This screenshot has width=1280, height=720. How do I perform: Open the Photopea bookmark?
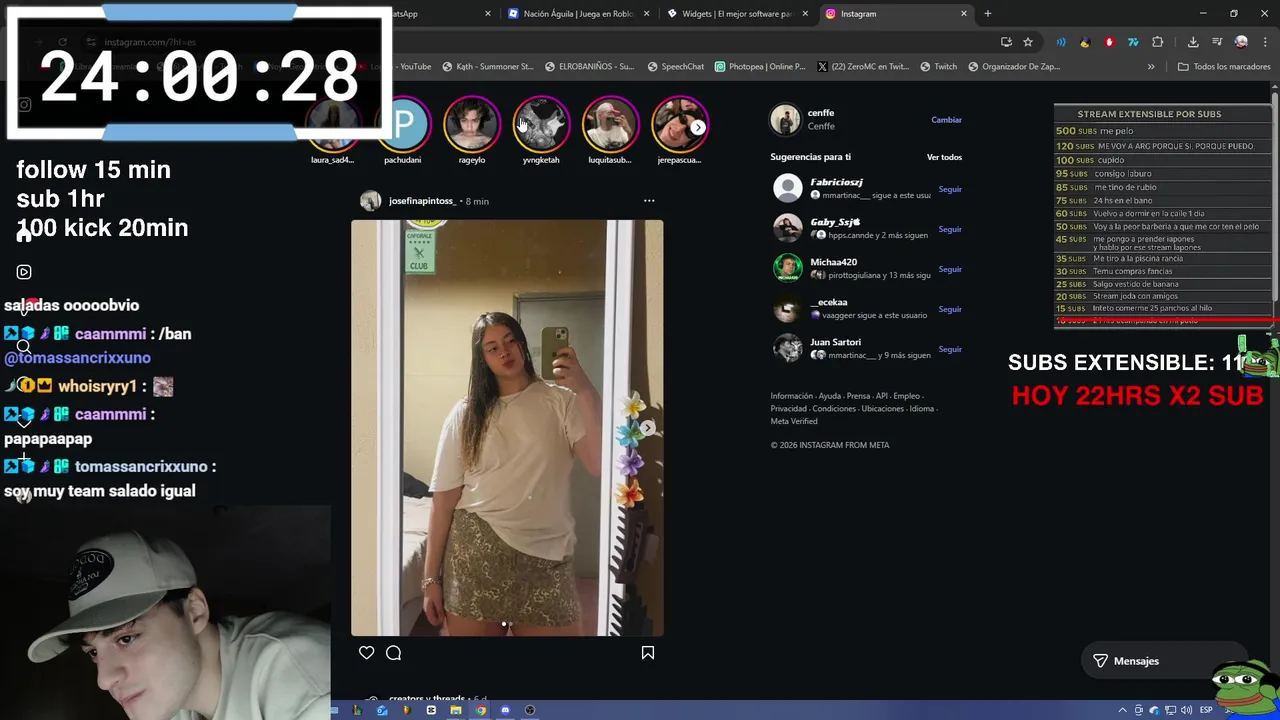point(760,67)
